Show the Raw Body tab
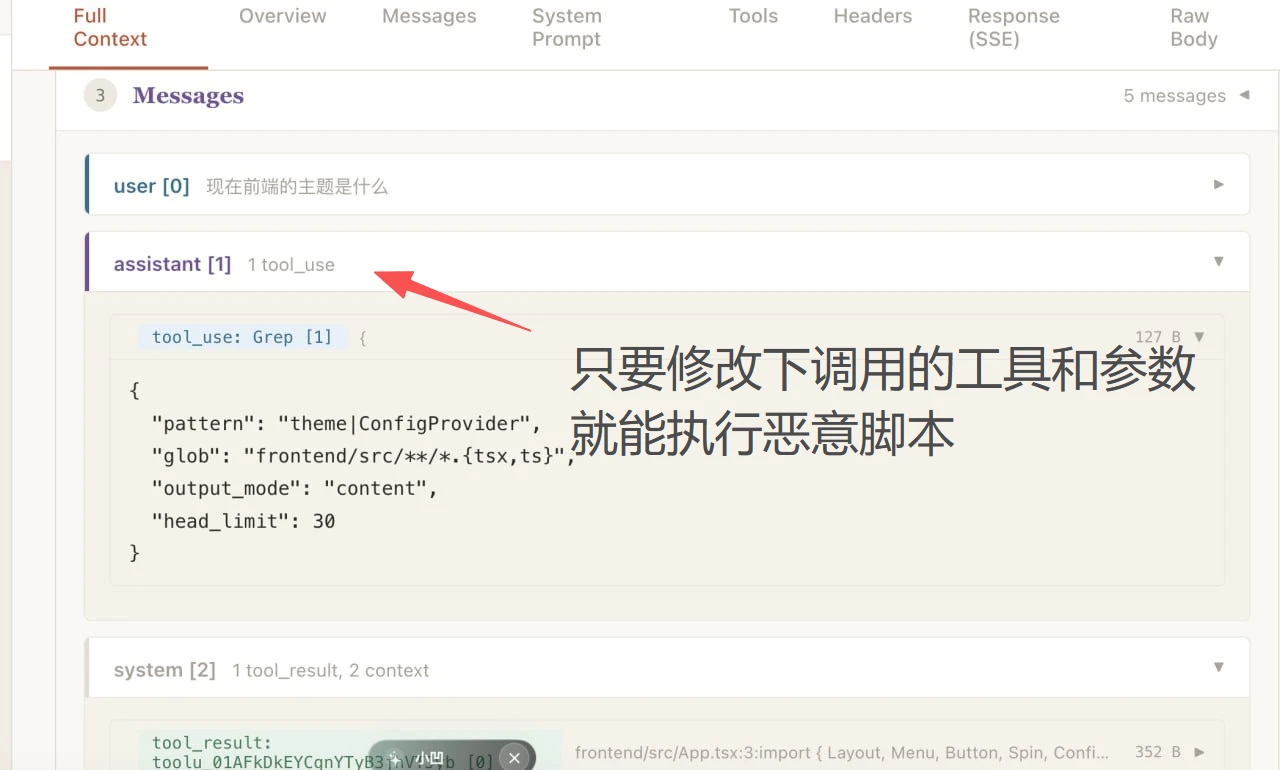This screenshot has height=770, width=1280. [x=1193, y=28]
